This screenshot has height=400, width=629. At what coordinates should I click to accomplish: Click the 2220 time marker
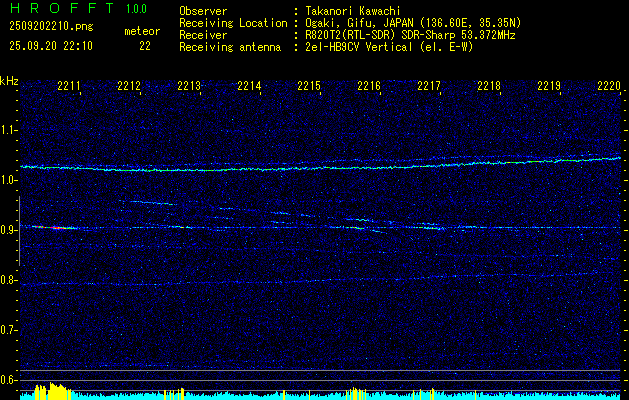point(609,86)
